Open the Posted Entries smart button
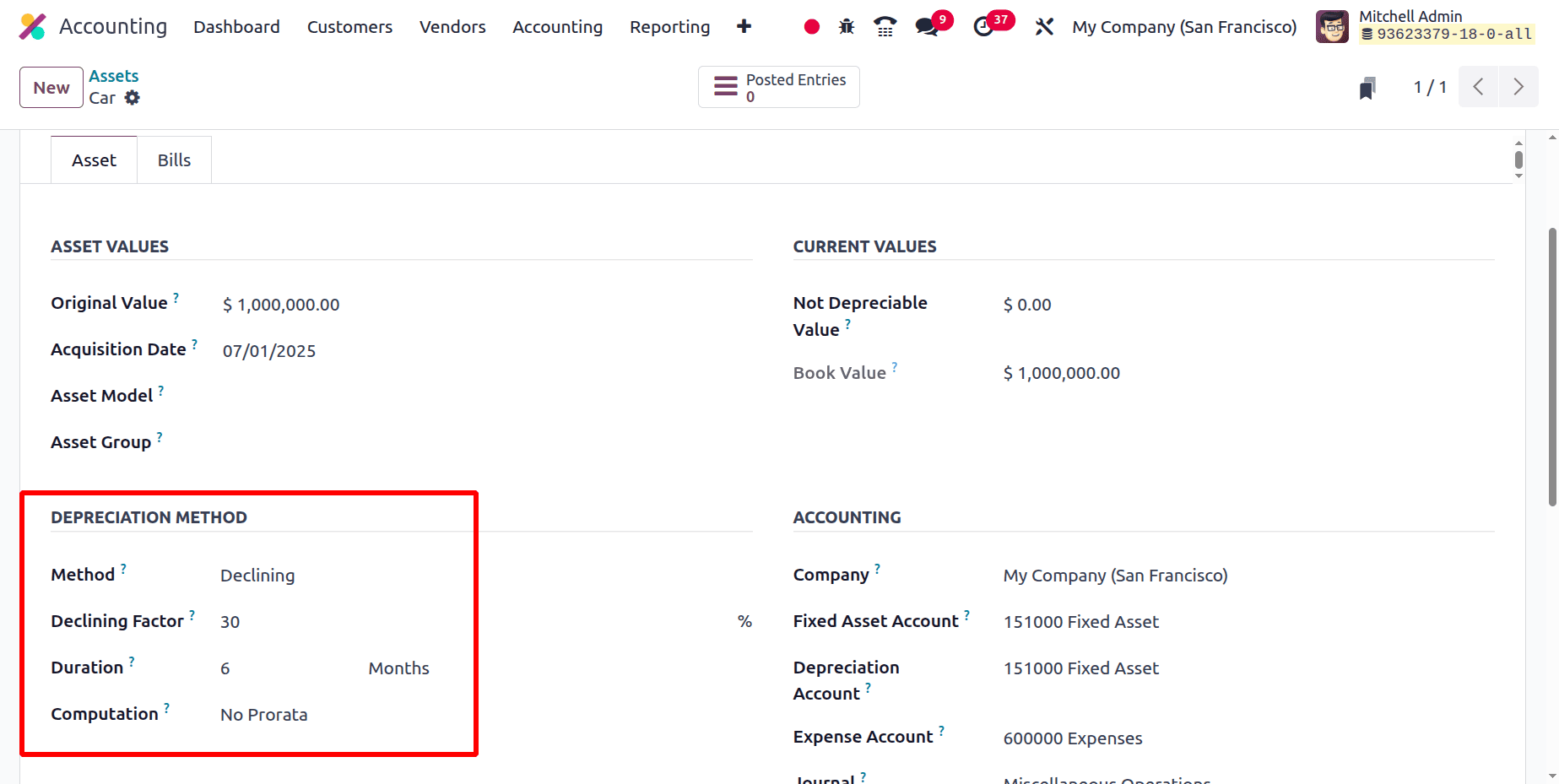Viewport: 1559px width, 784px height. 777,87
